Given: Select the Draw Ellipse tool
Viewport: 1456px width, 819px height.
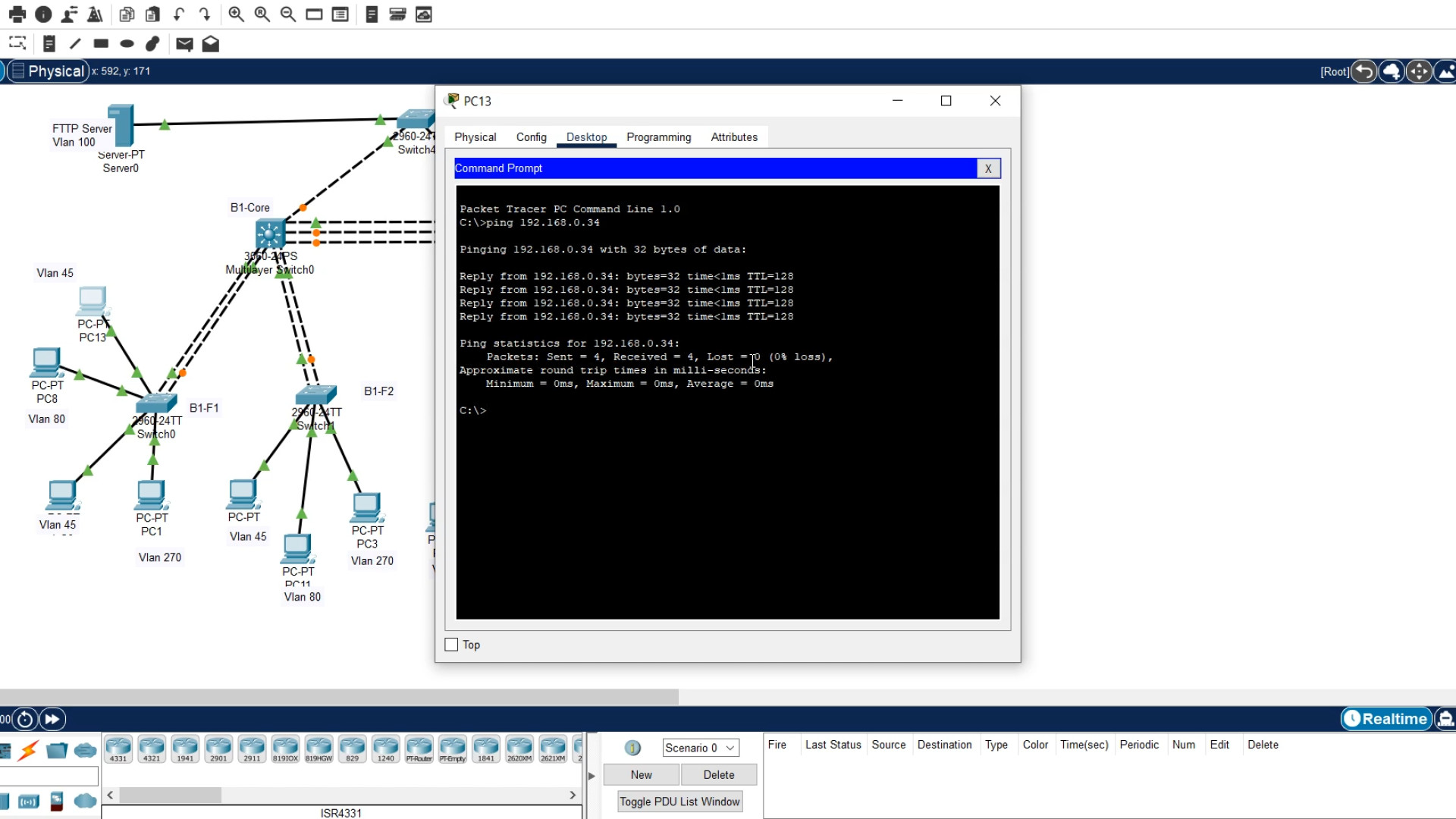Looking at the screenshot, I should pyautogui.click(x=127, y=43).
